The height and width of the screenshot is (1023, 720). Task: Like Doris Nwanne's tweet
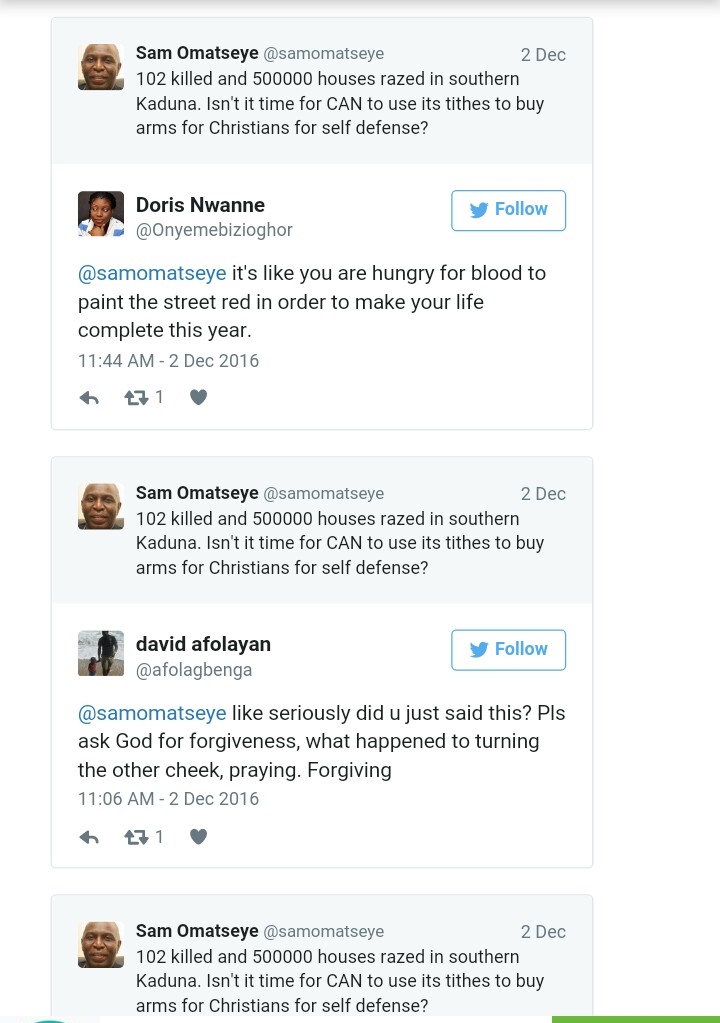click(x=198, y=398)
